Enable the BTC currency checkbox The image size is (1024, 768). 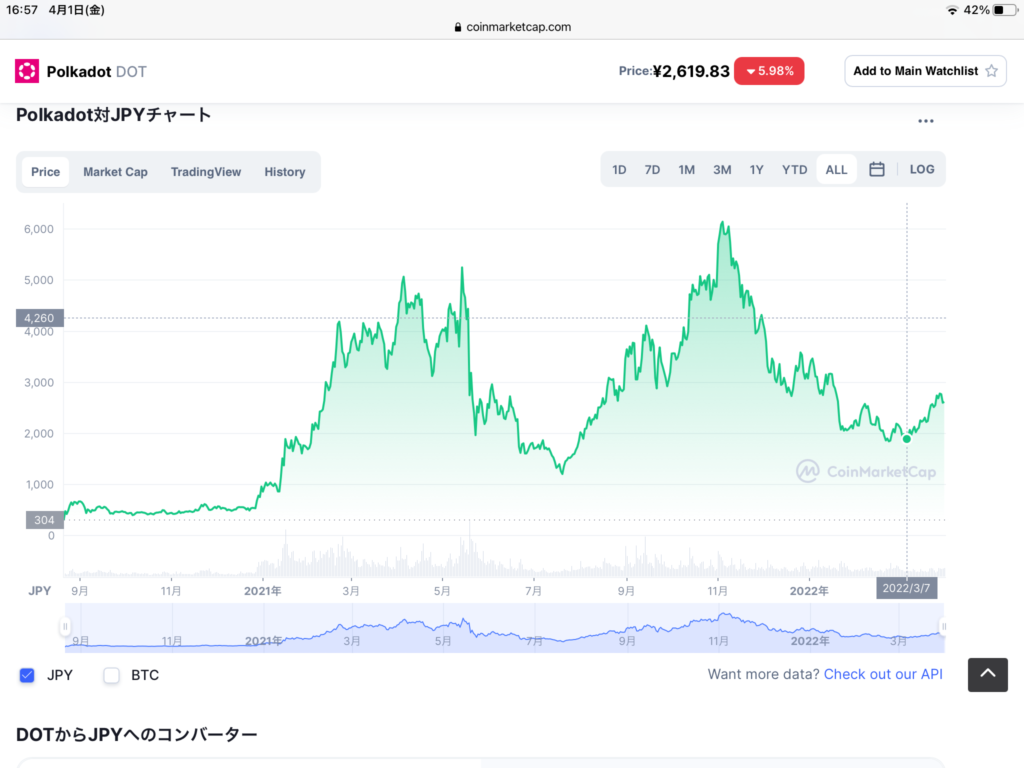coord(112,675)
